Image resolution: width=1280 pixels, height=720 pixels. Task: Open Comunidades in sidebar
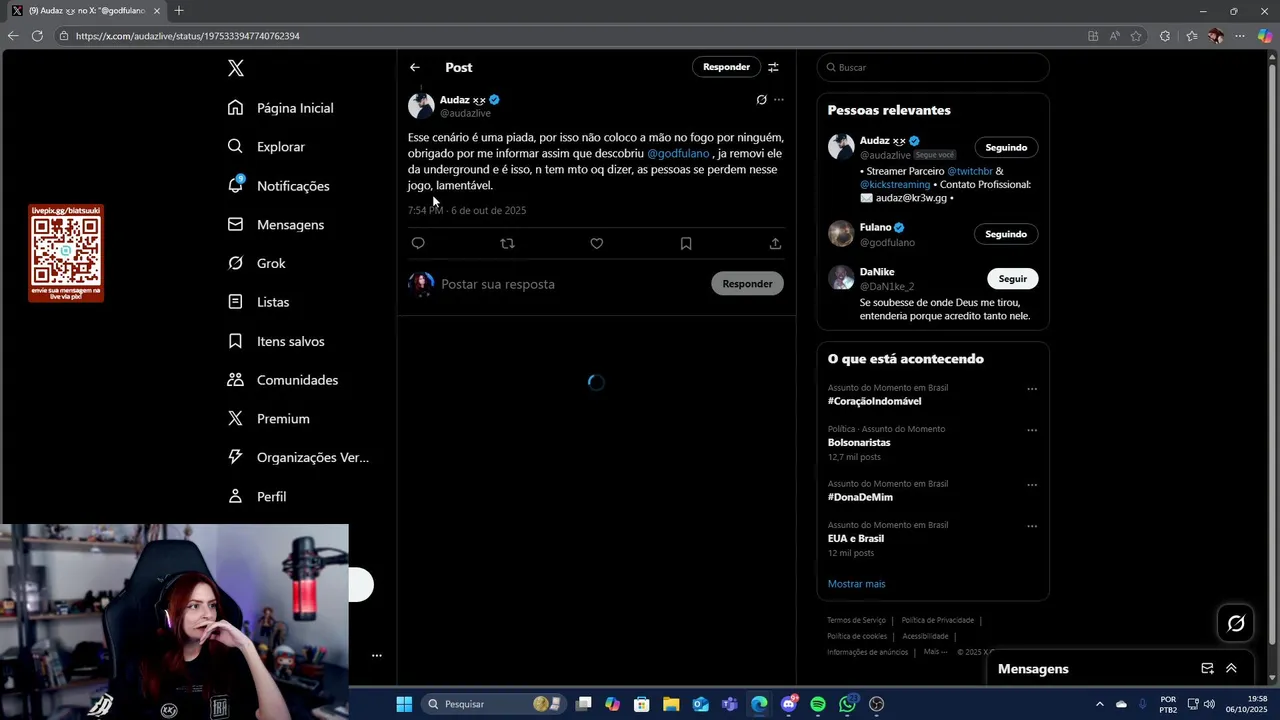pos(282,380)
